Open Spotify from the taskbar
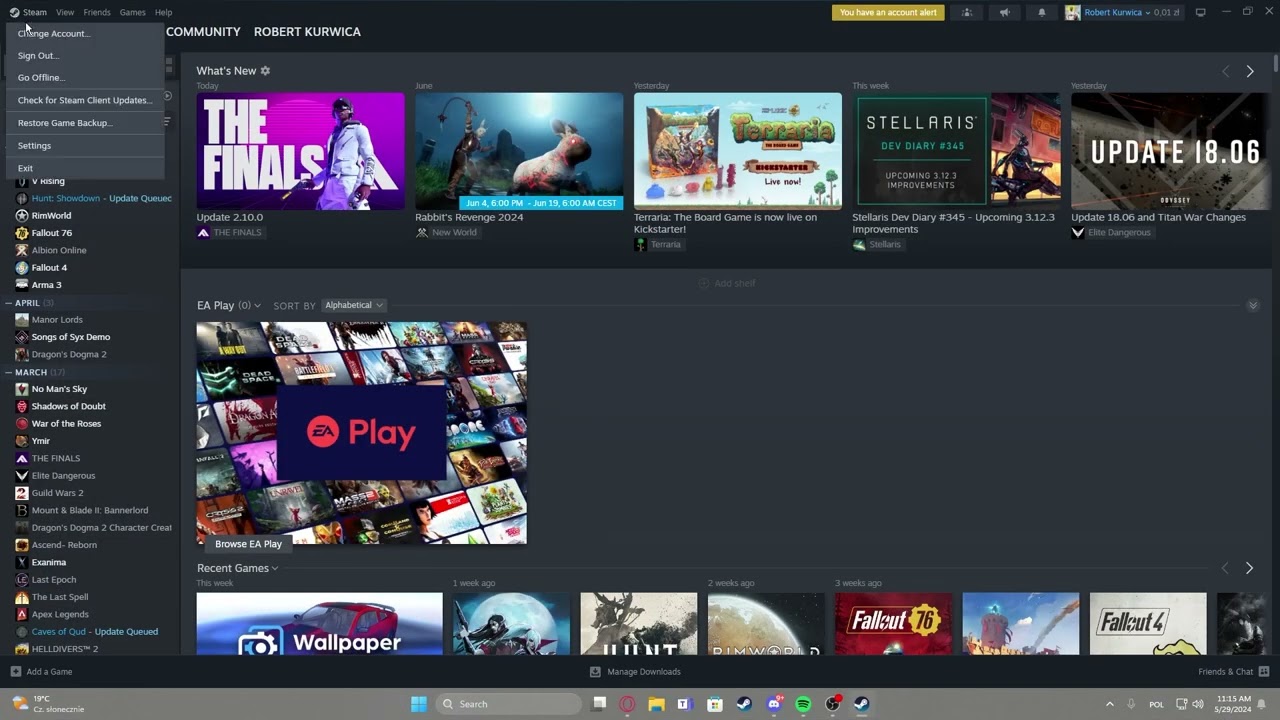 tap(803, 704)
